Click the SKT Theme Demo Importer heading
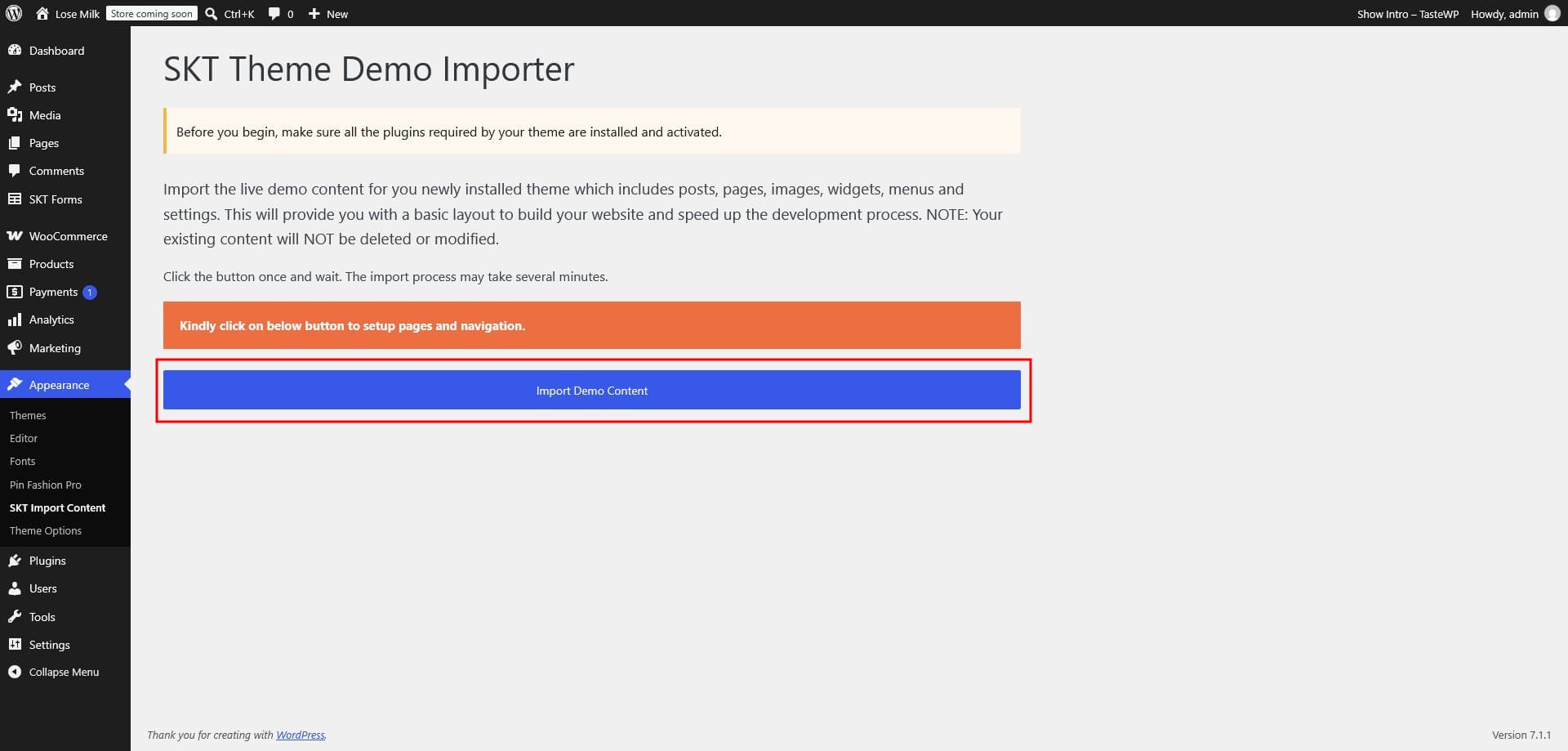The image size is (1568, 751). [x=368, y=69]
